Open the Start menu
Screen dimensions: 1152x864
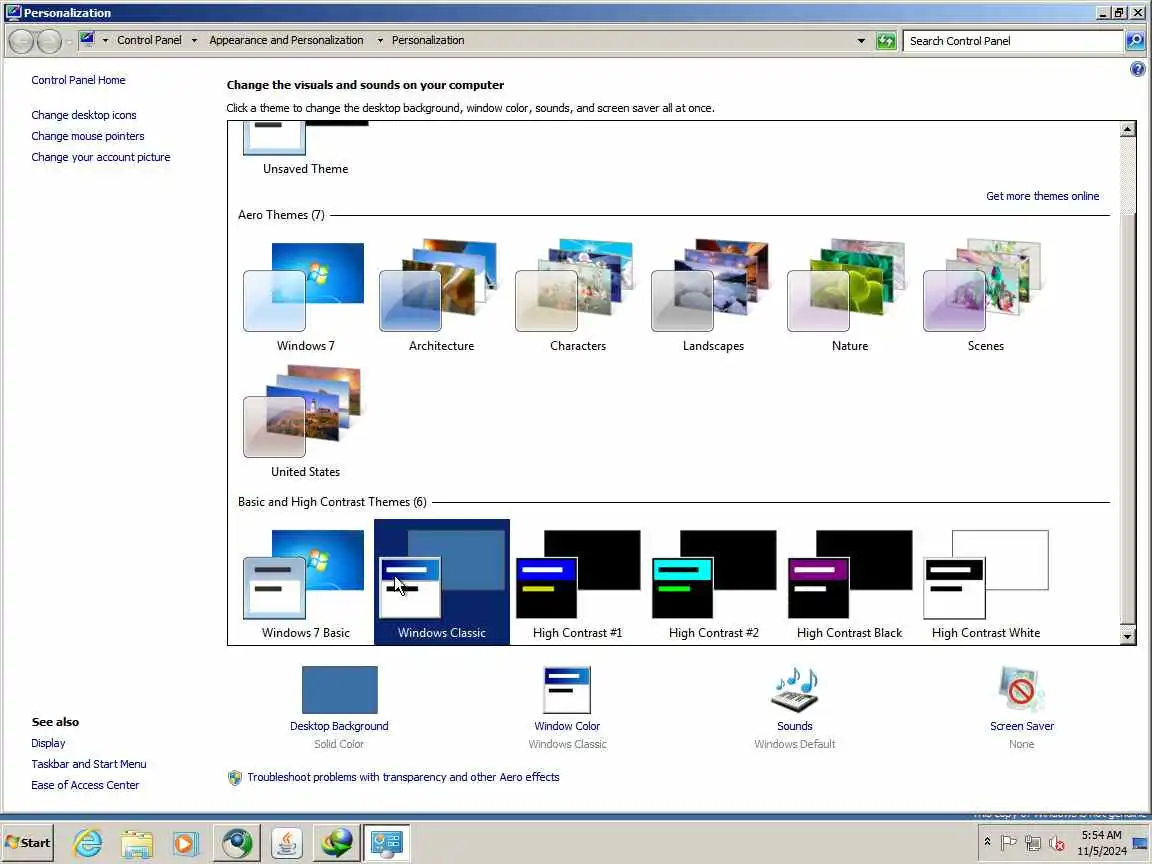click(28, 843)
